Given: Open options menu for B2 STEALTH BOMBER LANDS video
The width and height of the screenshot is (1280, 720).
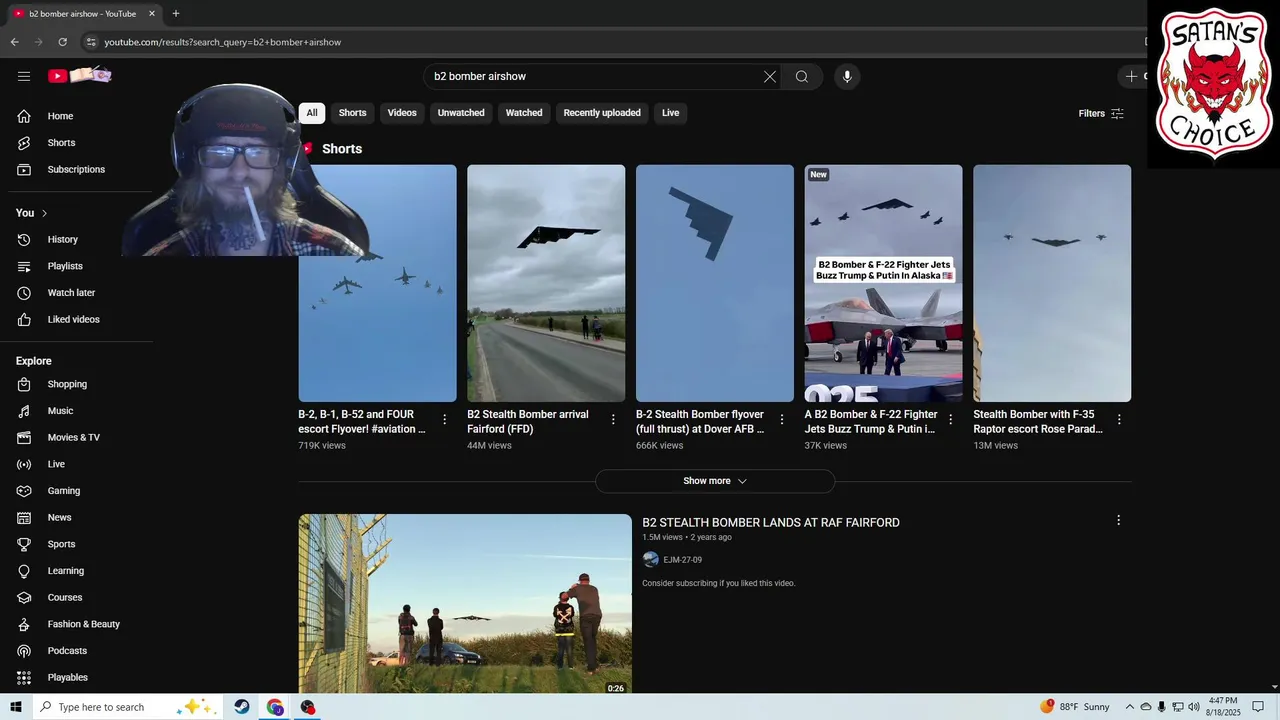Looking at the screenshot, I should (1119, 520).
